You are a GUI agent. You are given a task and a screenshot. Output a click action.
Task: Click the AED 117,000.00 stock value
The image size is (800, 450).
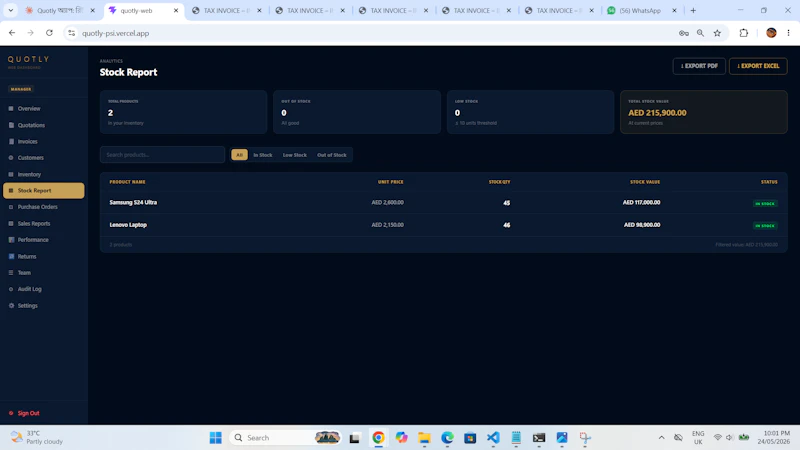[x=641, y=203]
